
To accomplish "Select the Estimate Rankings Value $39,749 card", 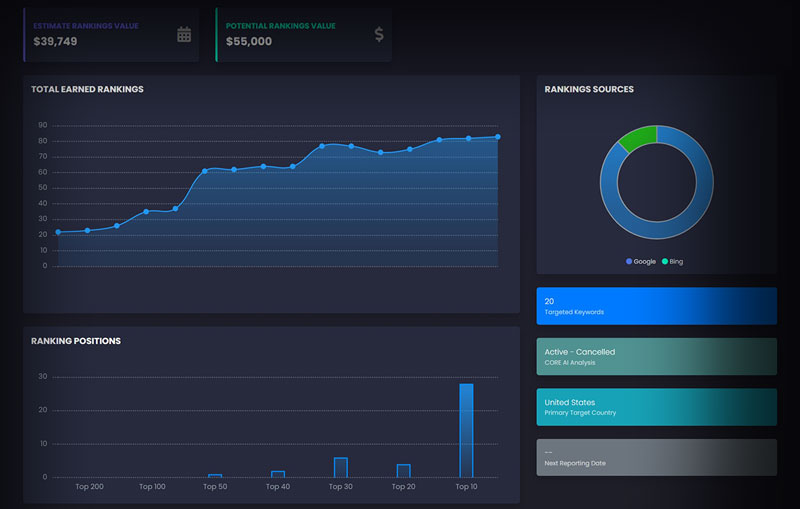I will 110,35.
